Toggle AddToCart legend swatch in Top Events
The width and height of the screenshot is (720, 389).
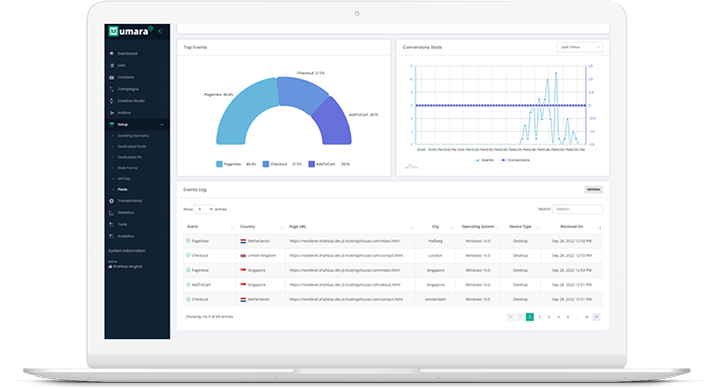point(312,164)
